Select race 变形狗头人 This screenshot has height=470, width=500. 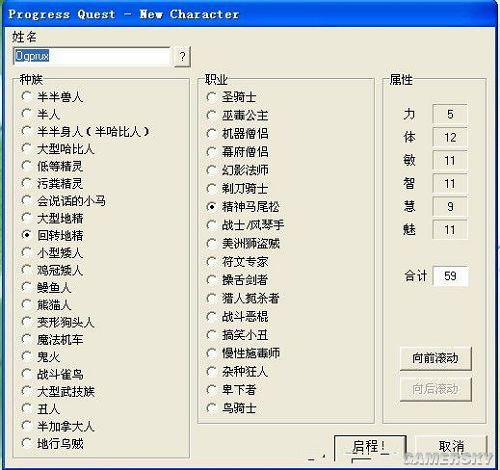click(58, 322)
